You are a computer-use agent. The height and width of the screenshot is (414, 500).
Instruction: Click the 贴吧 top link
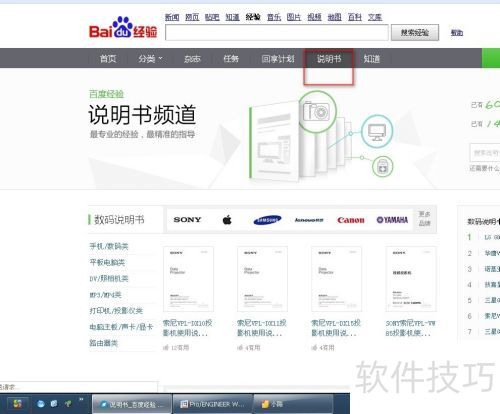(212, 17)
